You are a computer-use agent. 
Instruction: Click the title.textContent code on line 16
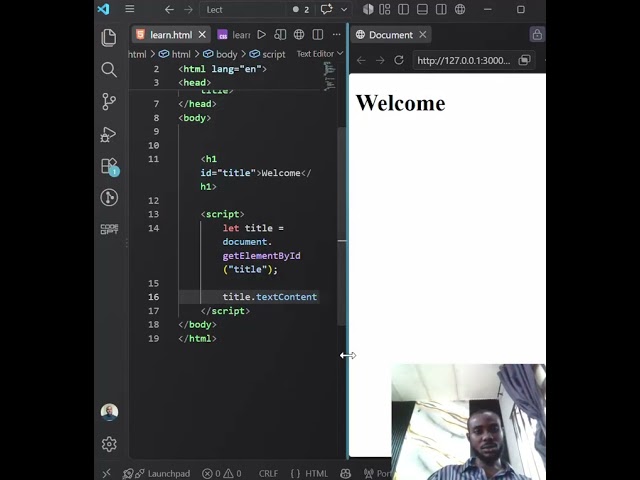[x=269, y=297]
